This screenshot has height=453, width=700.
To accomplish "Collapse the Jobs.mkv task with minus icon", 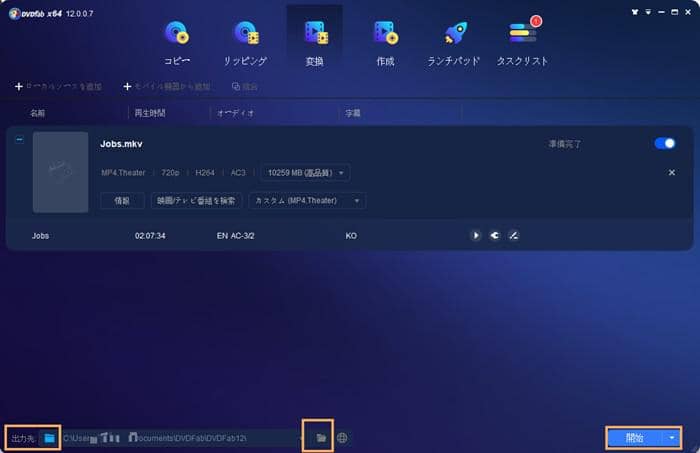I will 20,139.
